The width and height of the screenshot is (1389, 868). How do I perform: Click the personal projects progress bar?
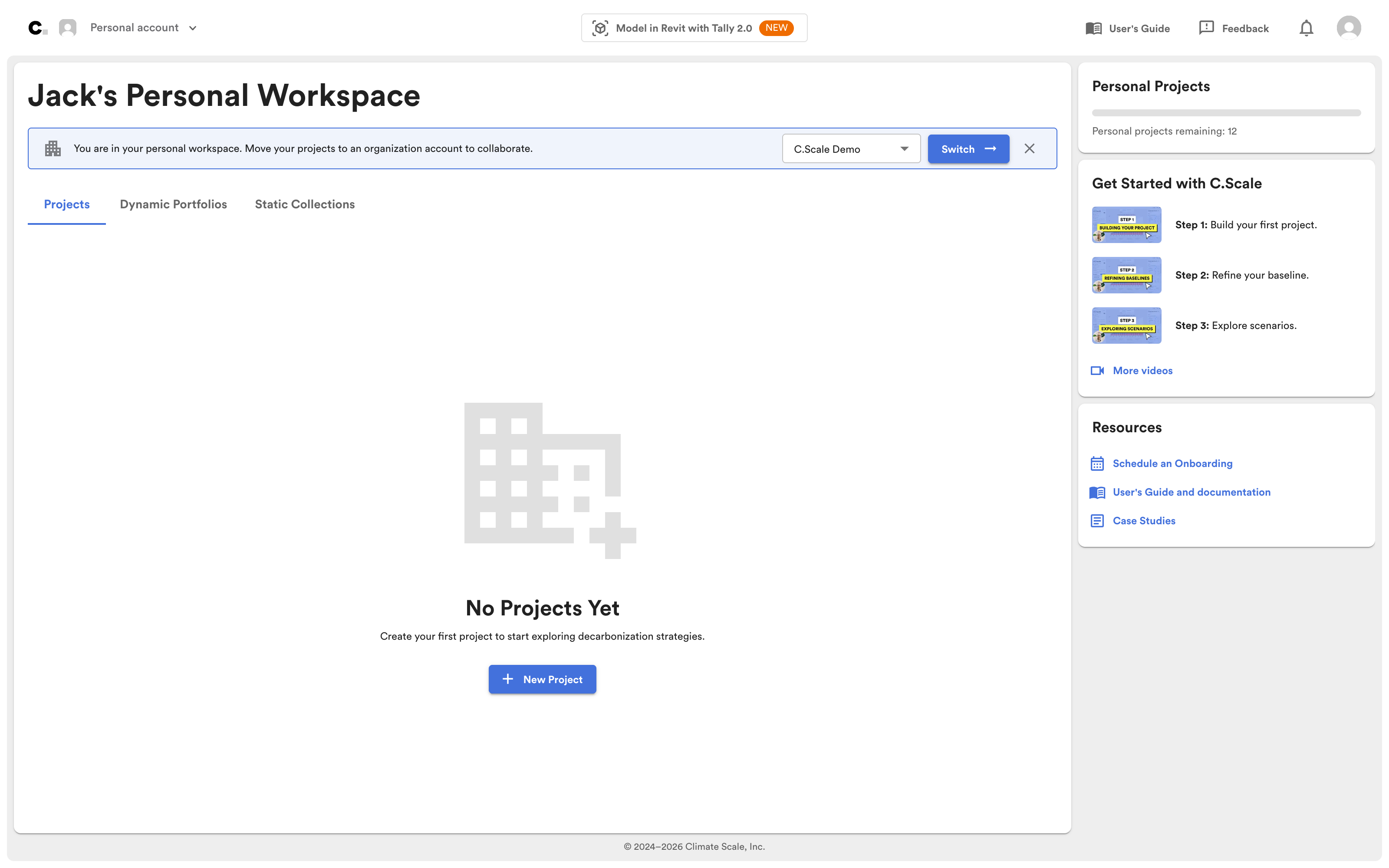[1226, 112]
